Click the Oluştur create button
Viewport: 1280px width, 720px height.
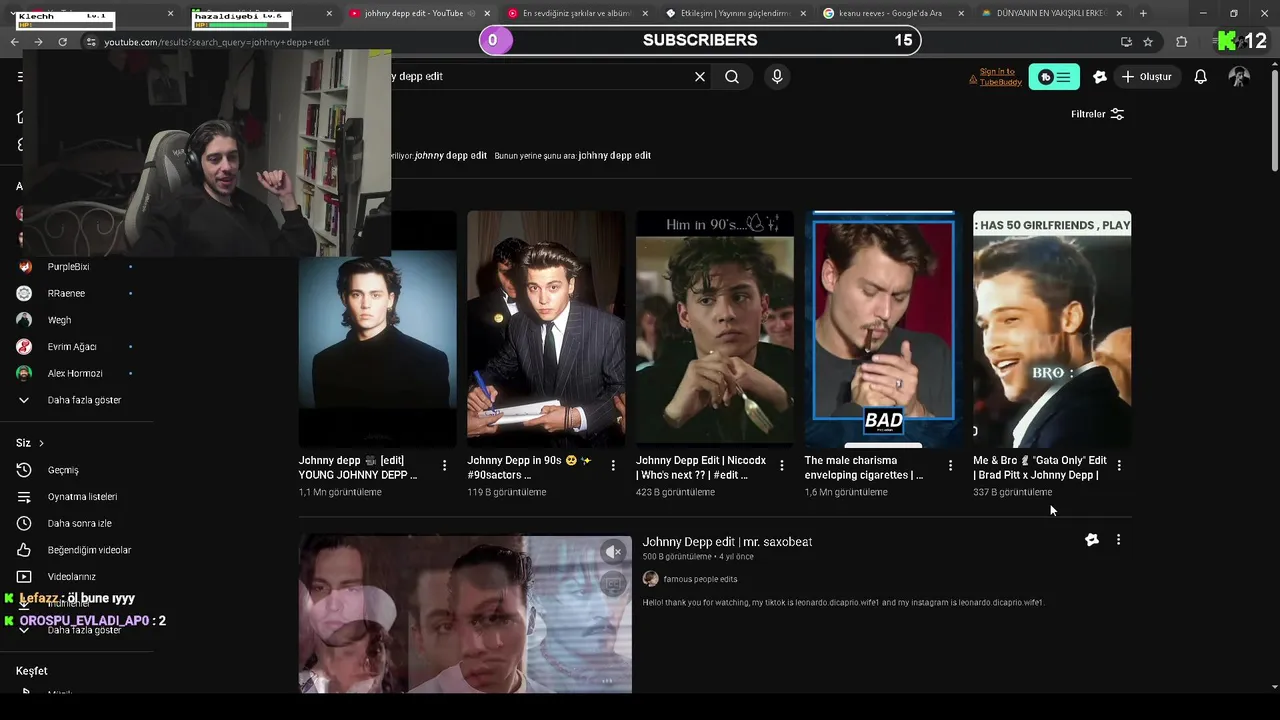(1146, 77)
